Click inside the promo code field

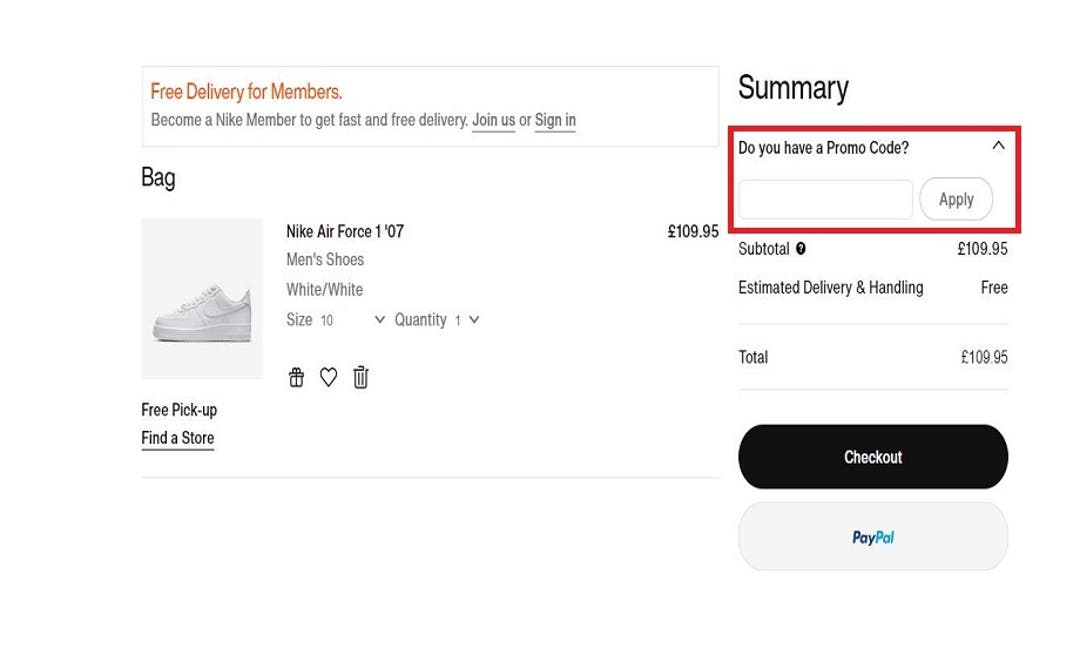[825, 199]
